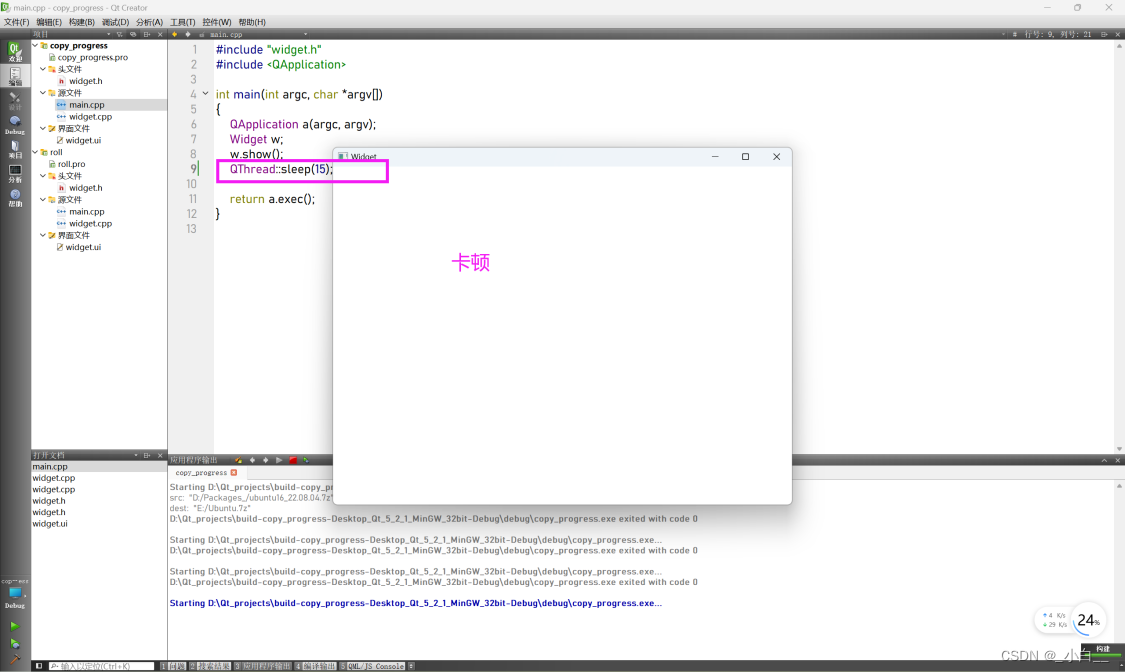Switch to the 问题 output pane
This screenshot has height=672, width=1125.
coord(173,666)
